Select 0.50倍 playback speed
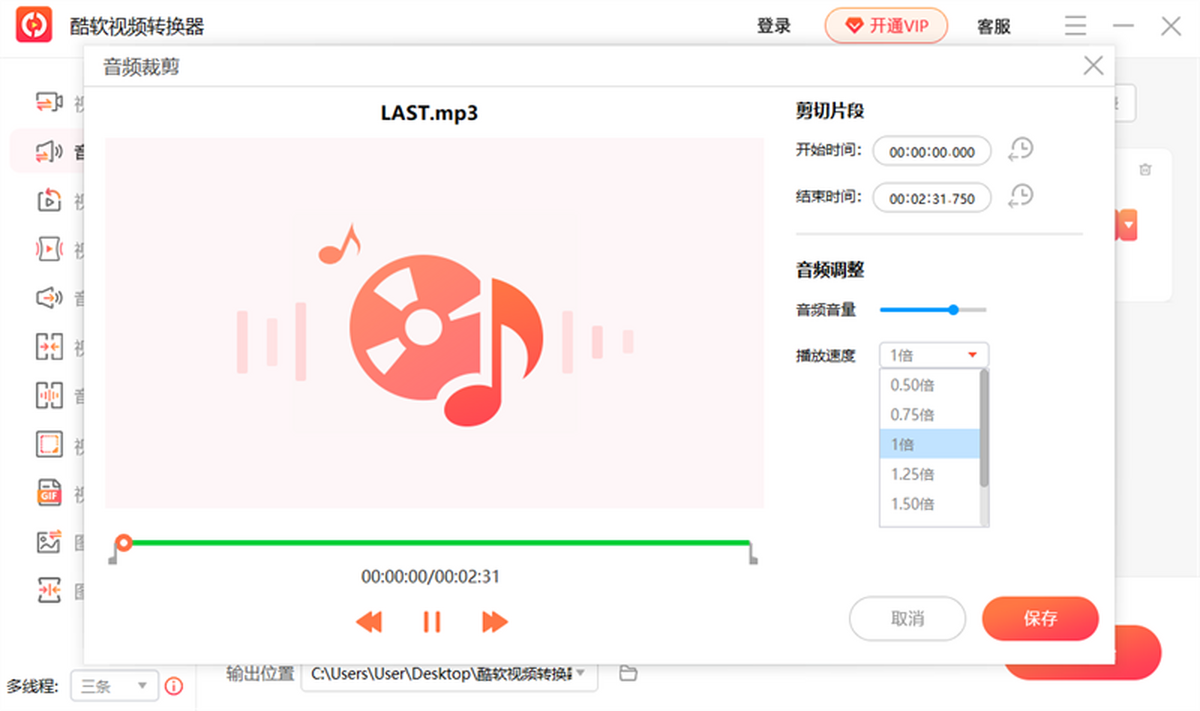Image resolution: width=1200 pixels, height=711 pixels. (912, 385)
